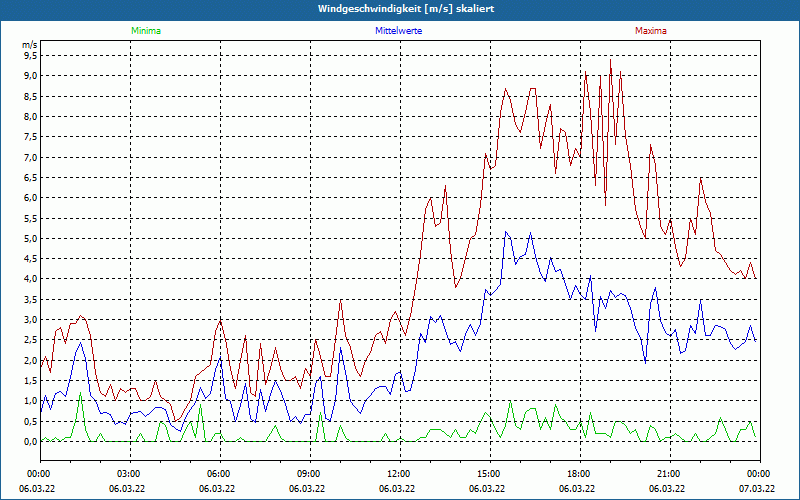This screenshot has width=800, height=500.
Task: Click the 06:00 time axis label
Action: pos(219,474)
